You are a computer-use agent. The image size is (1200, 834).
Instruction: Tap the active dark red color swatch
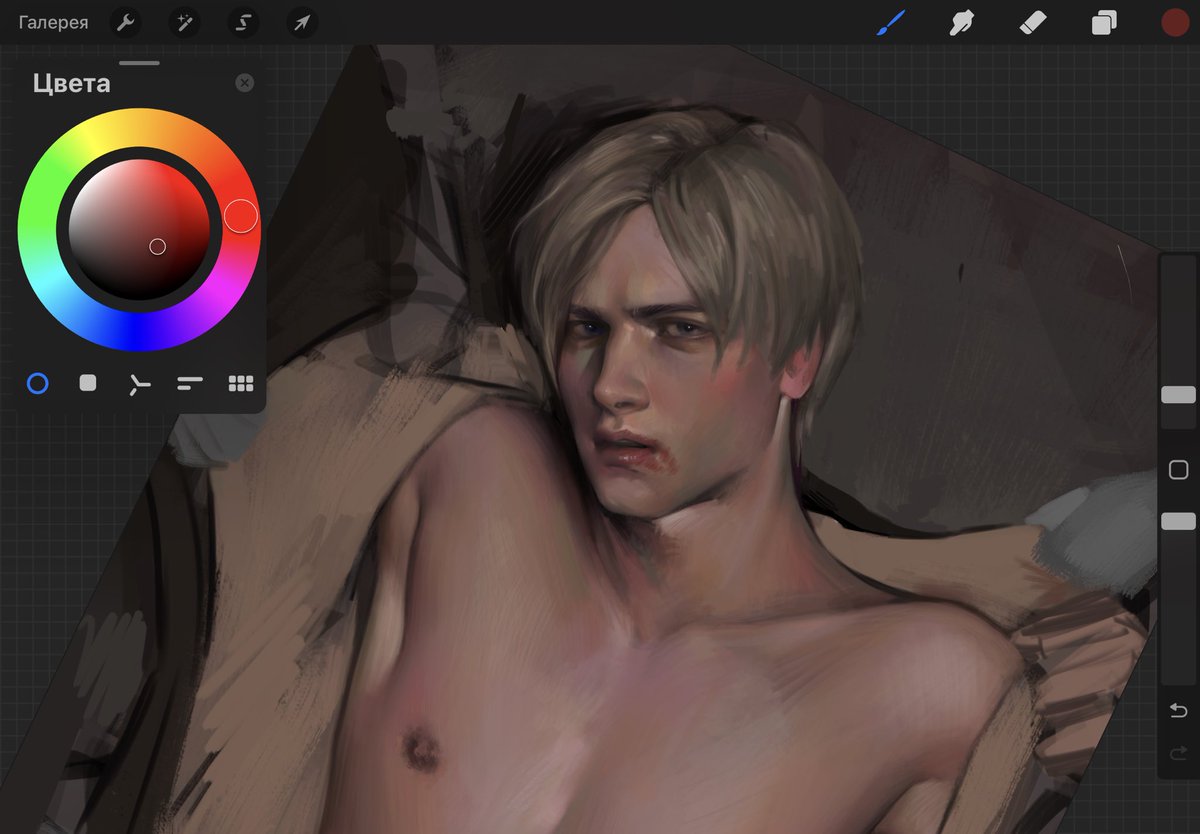coord(1175,22)
